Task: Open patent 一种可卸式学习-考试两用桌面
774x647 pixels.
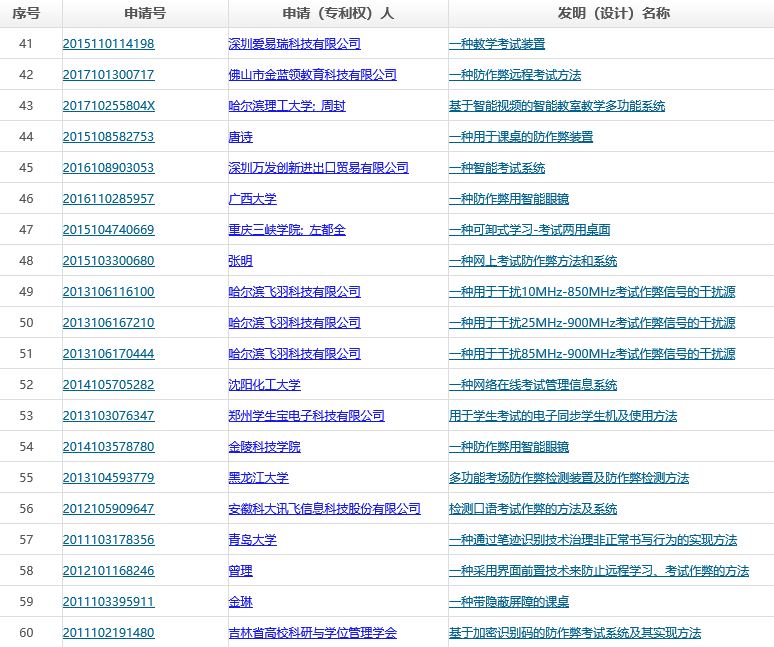Action: [x=530, y=230]
